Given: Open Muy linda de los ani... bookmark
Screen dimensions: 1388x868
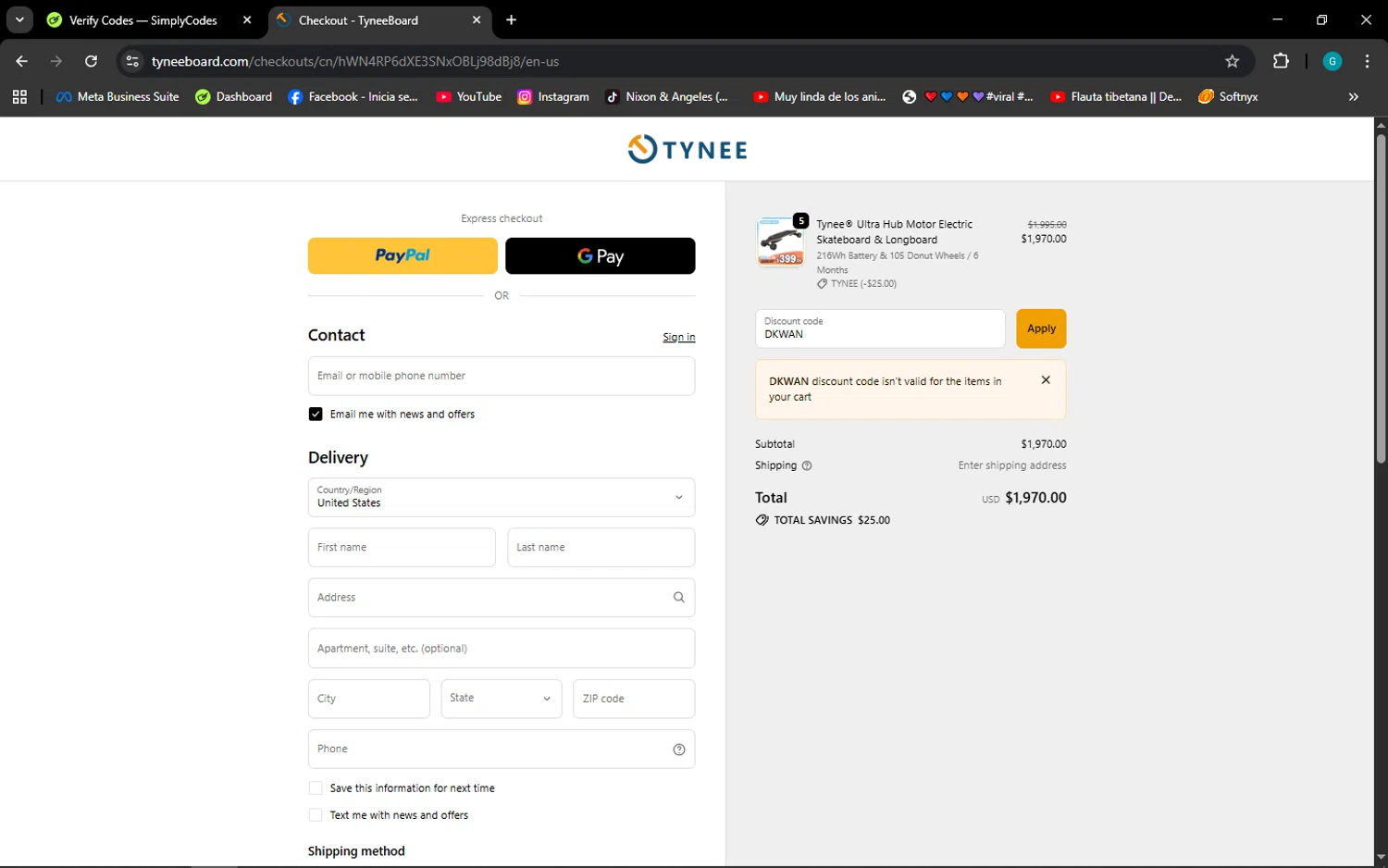Looking at the screenshot, I should tap(820, 96).
